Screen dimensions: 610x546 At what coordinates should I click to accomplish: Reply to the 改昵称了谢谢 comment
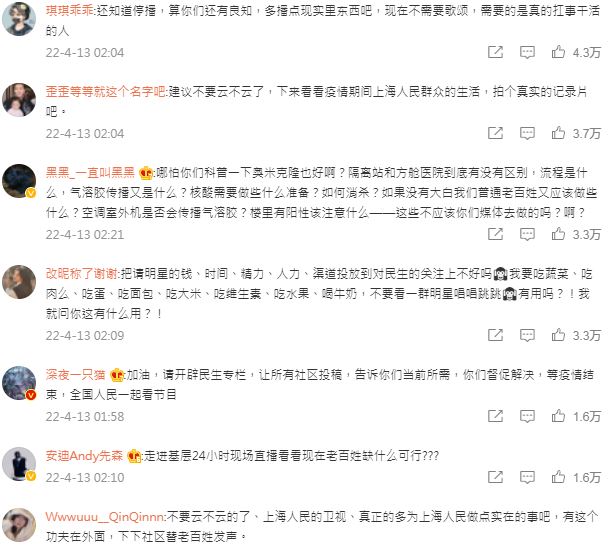point(527,335)
